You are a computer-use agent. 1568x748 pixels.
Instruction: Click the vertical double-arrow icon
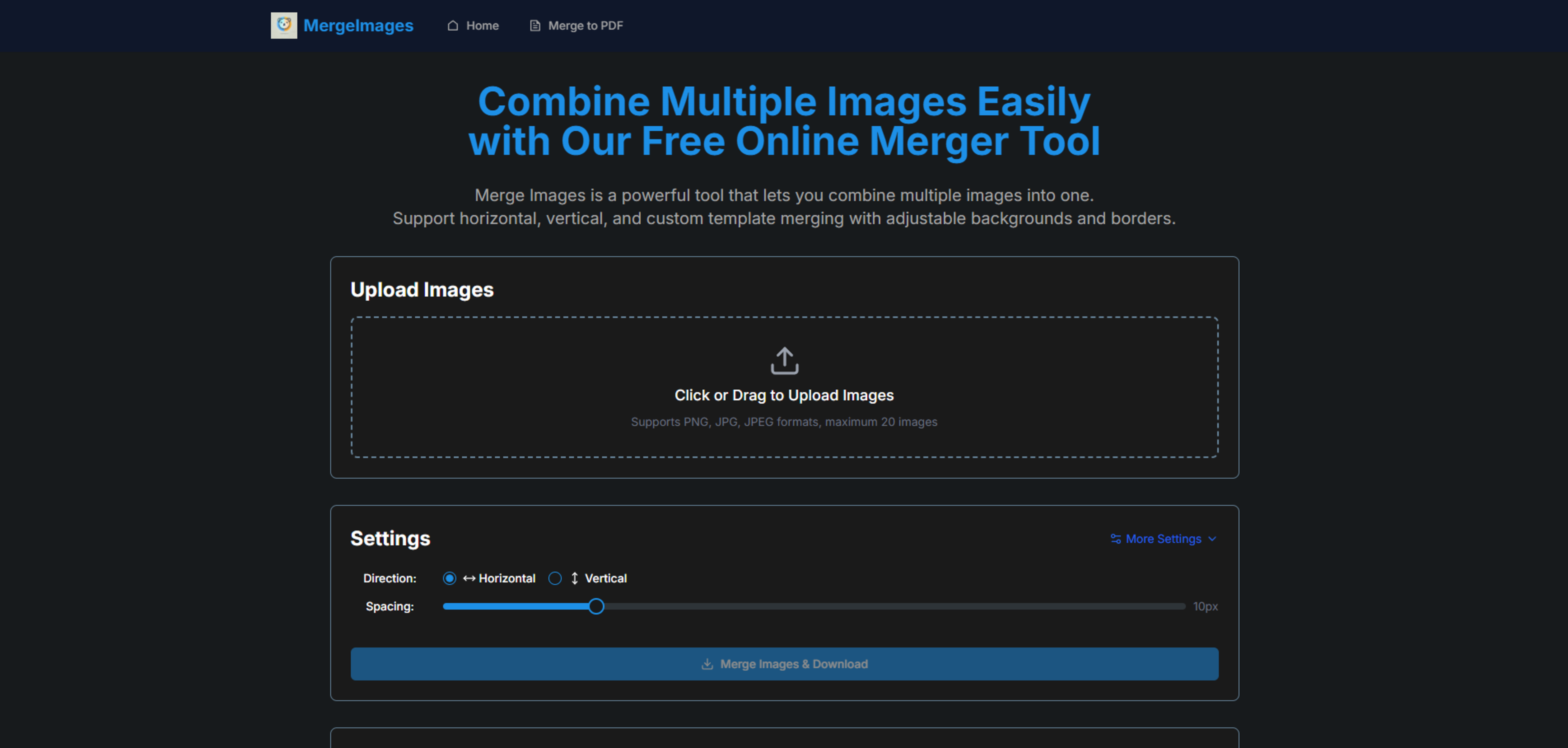[574, 578]
